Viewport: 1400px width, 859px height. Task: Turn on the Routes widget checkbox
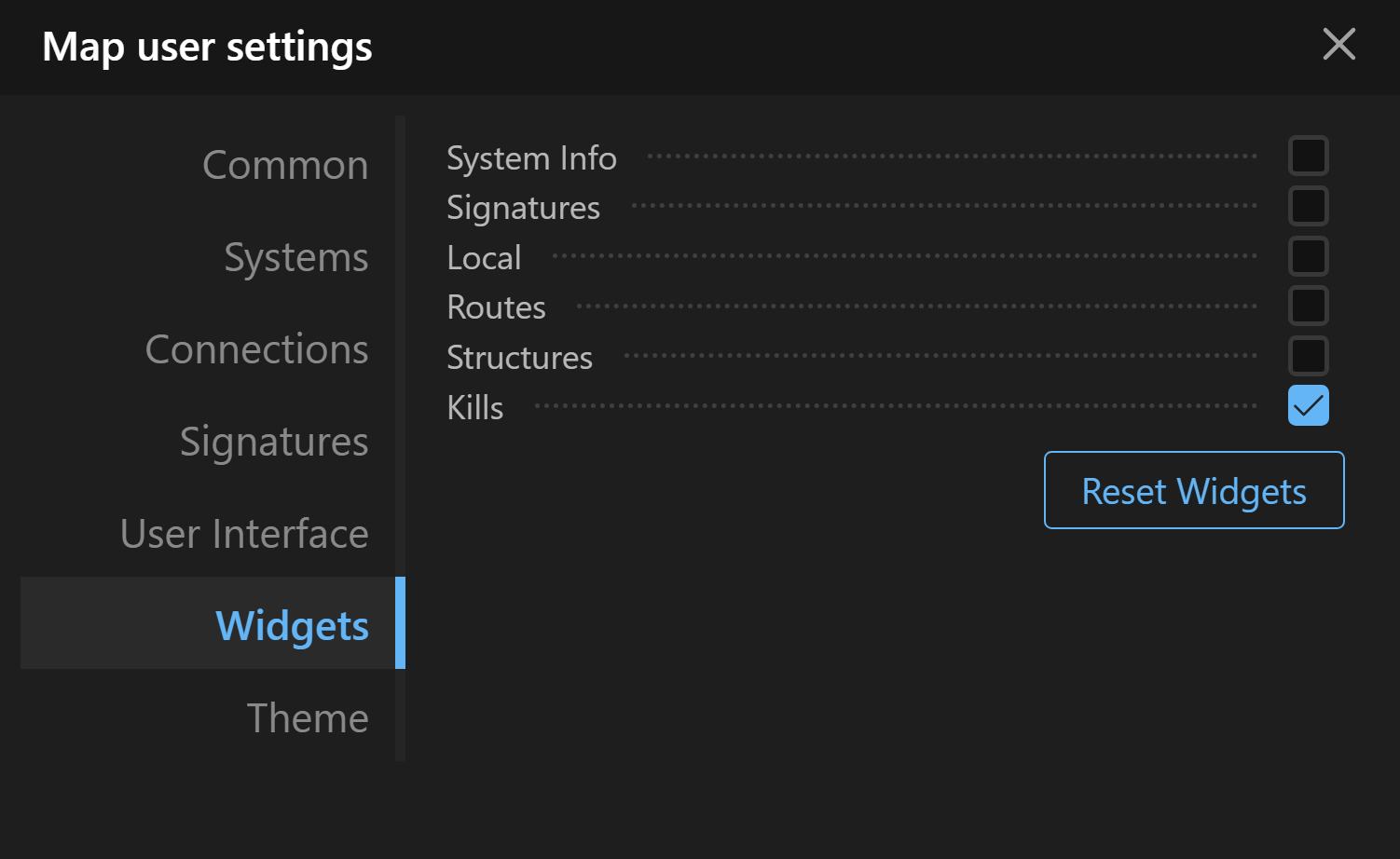pyautogui.click(x=1308, y=306)
